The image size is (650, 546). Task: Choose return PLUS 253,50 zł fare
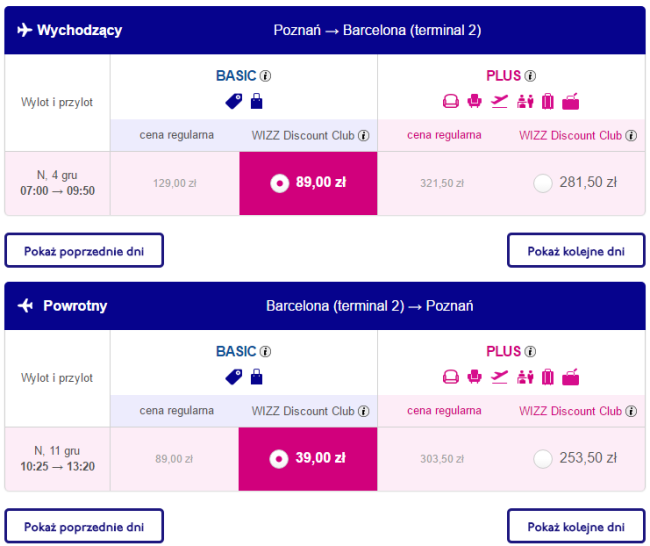(x=543, y=458)
